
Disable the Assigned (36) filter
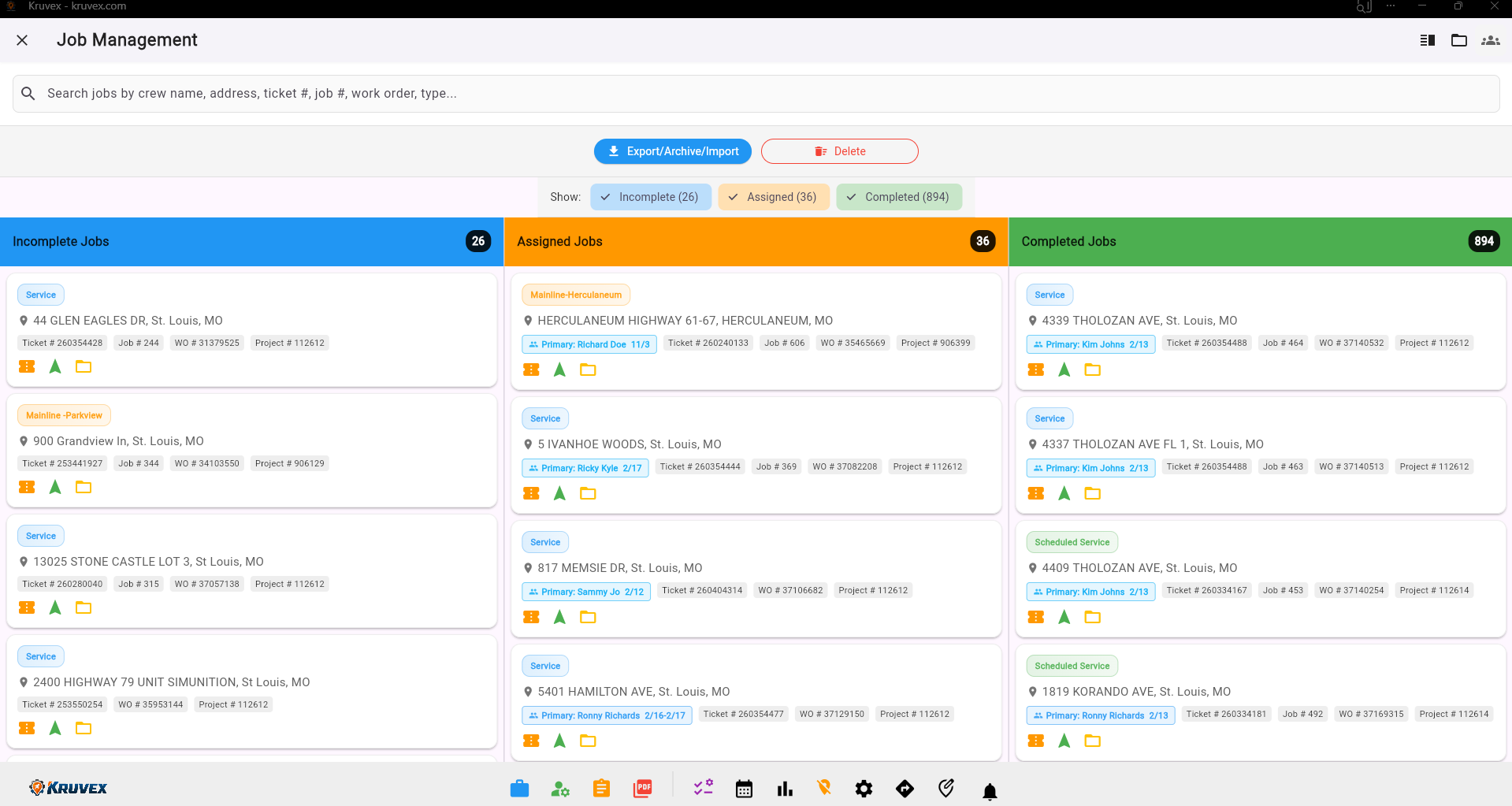[x=773, y=197]
